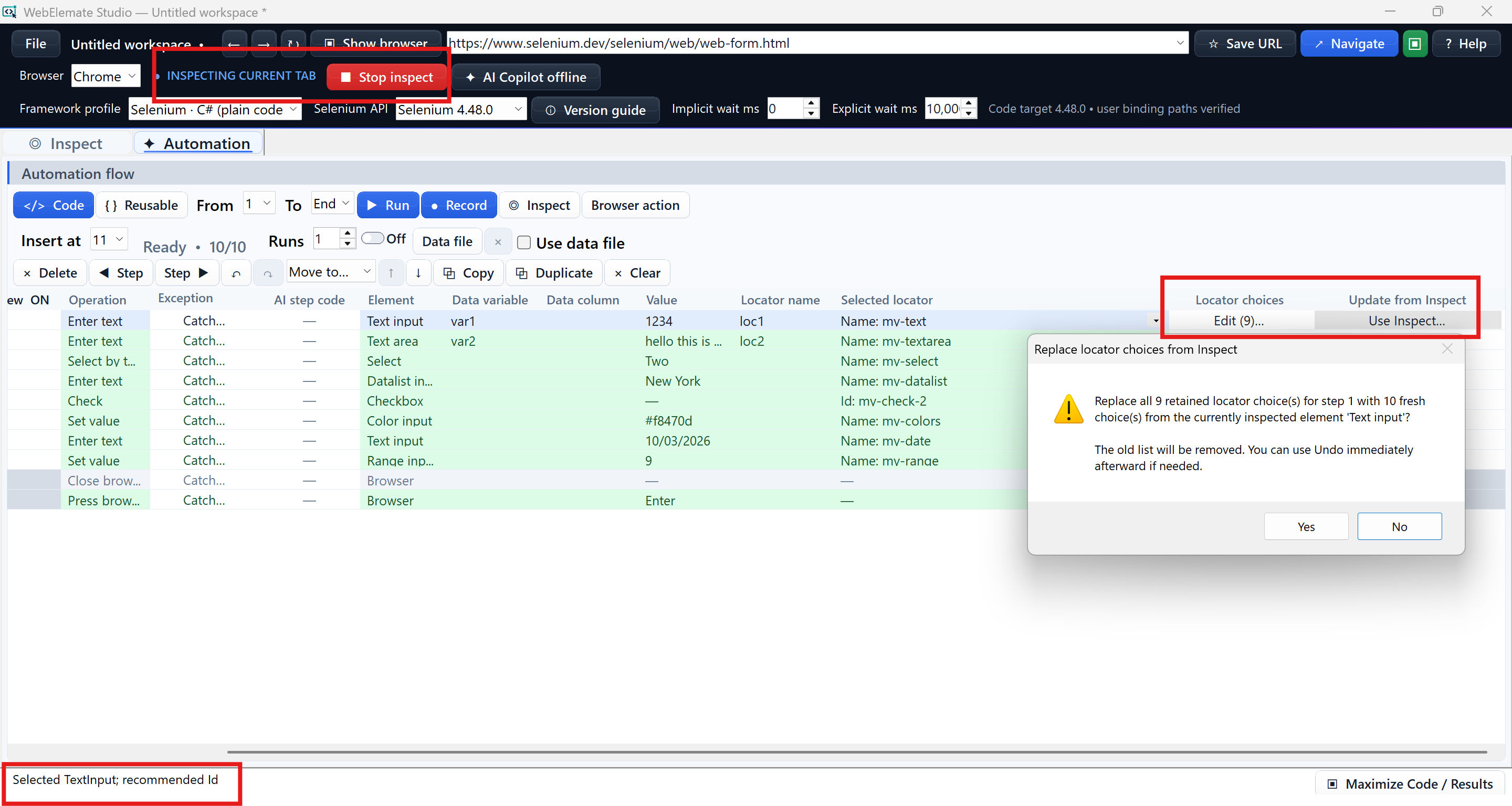
Task: Click the redo arrow icon in the step toolbar
Action: click(268, 273)
